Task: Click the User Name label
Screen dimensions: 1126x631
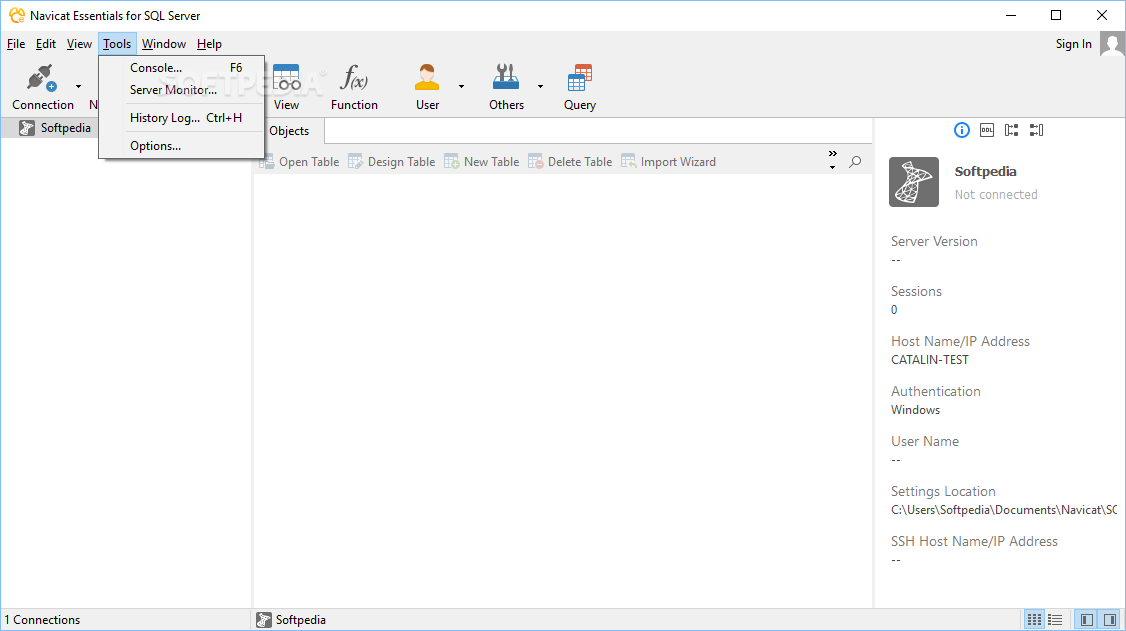Action: pyautogui.click(x=925, y=441)
